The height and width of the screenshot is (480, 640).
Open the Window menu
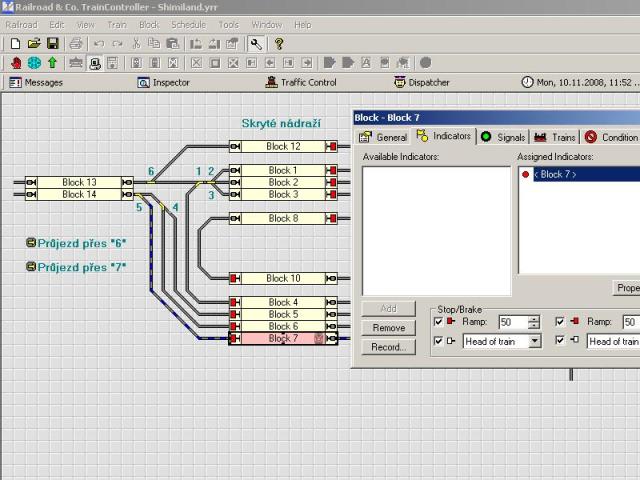(x=267, y=25)
